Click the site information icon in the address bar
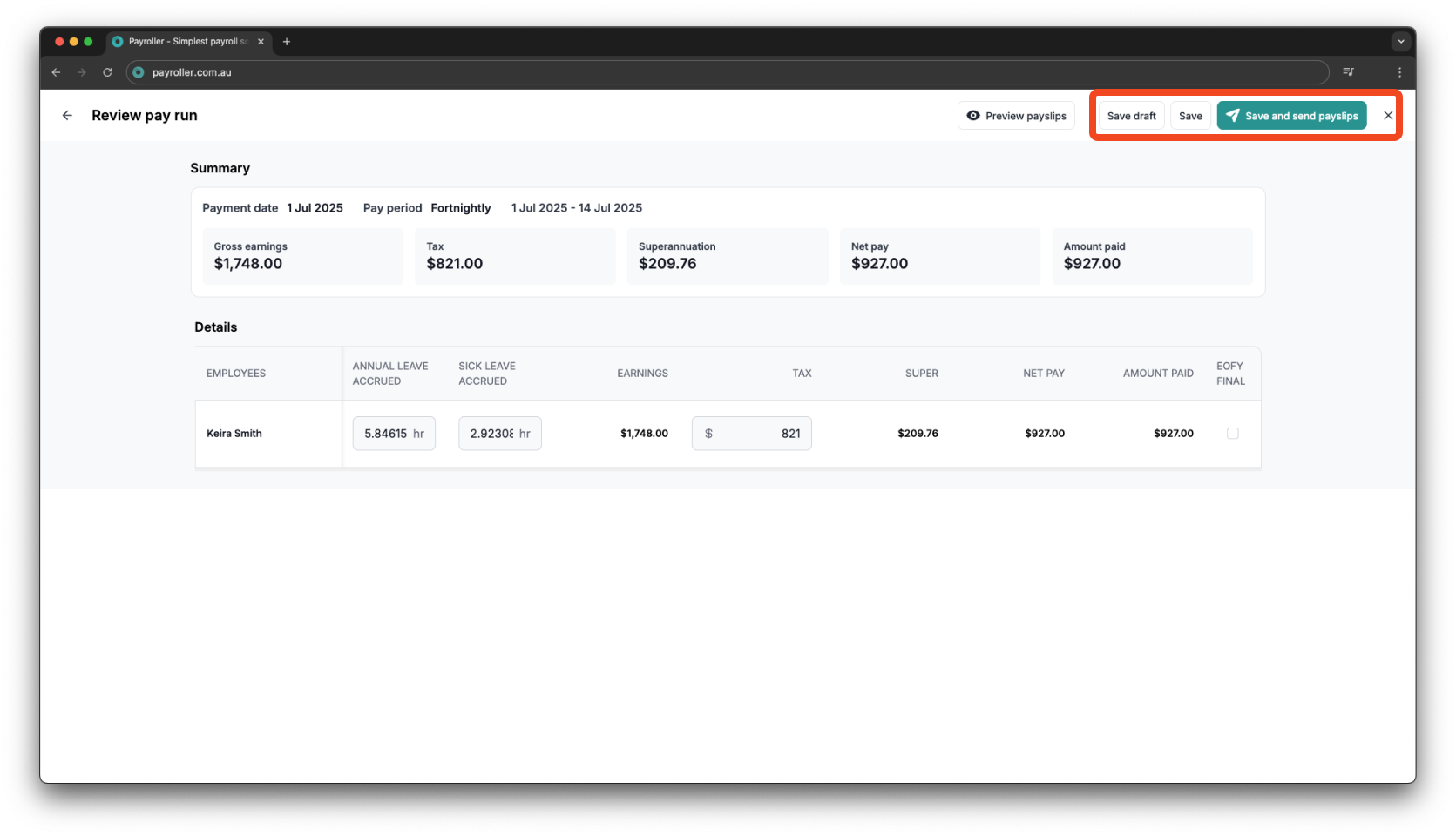1456x836 pixels. (139, 72)
